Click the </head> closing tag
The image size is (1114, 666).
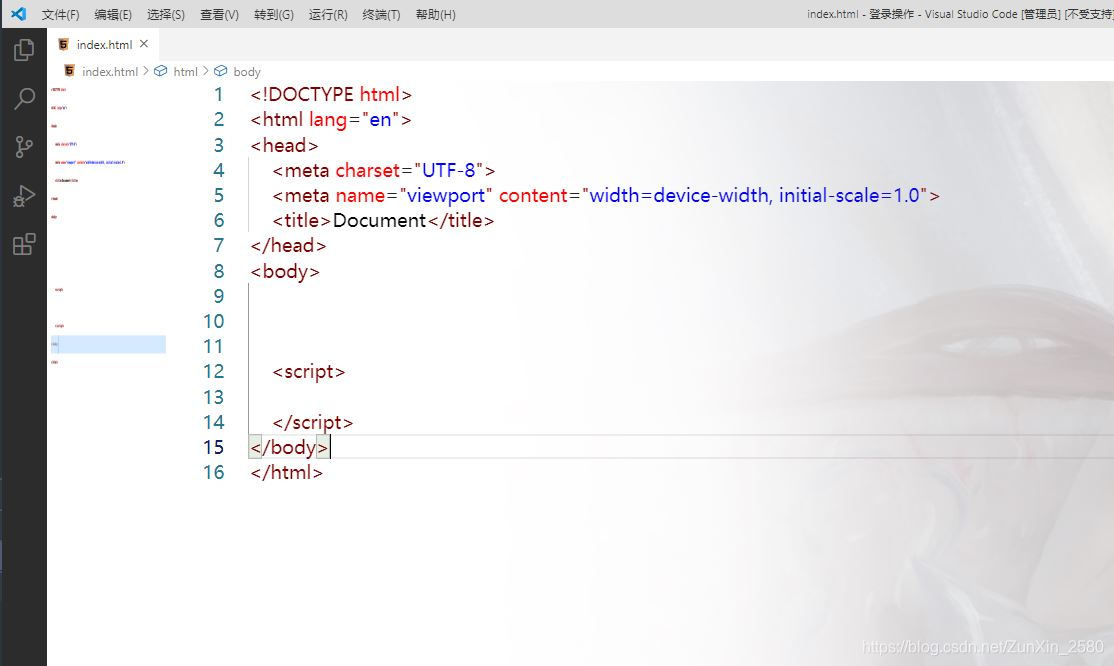(x=288, y=246)
